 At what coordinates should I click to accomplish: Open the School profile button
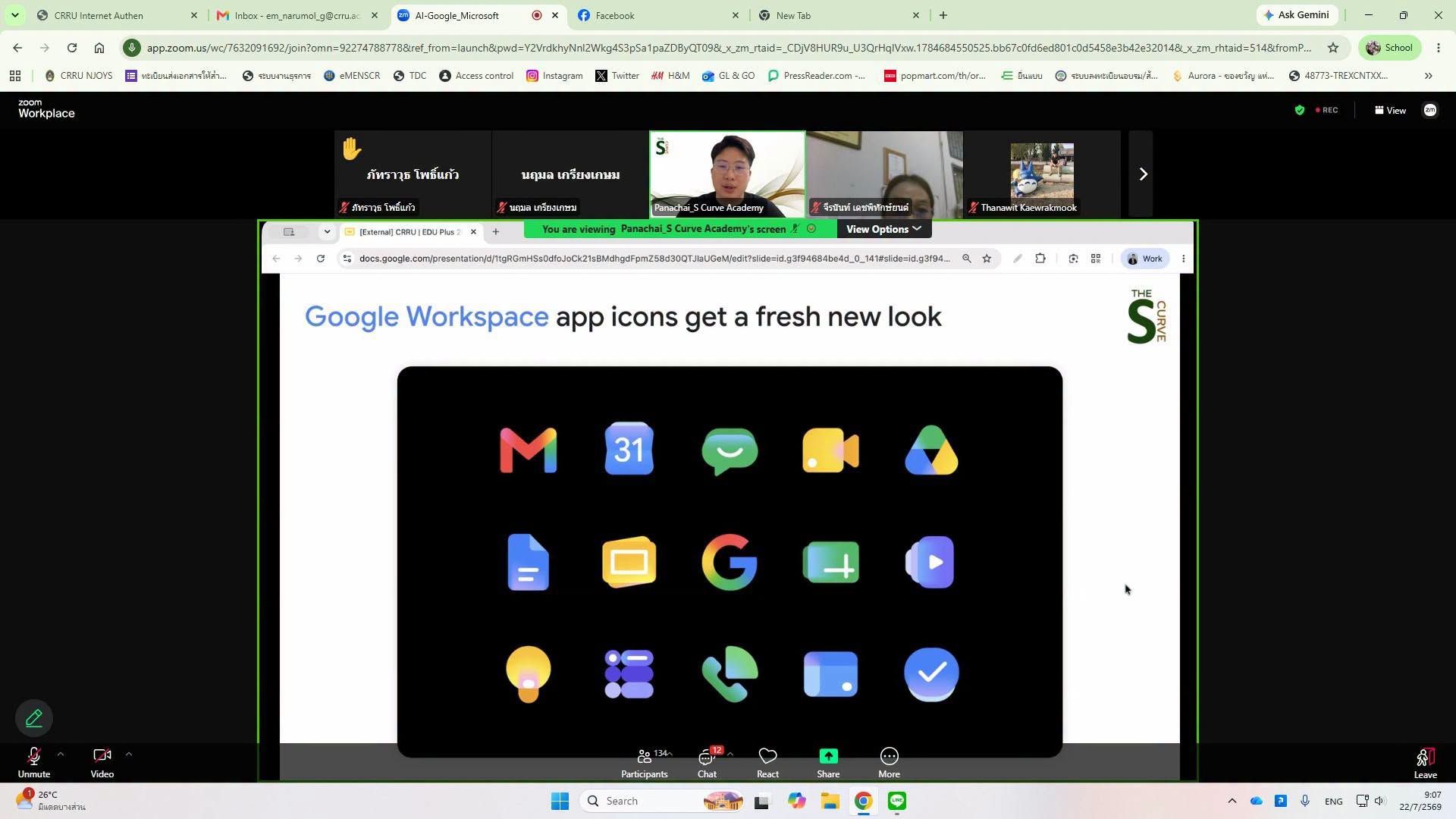coord(1389,48)
